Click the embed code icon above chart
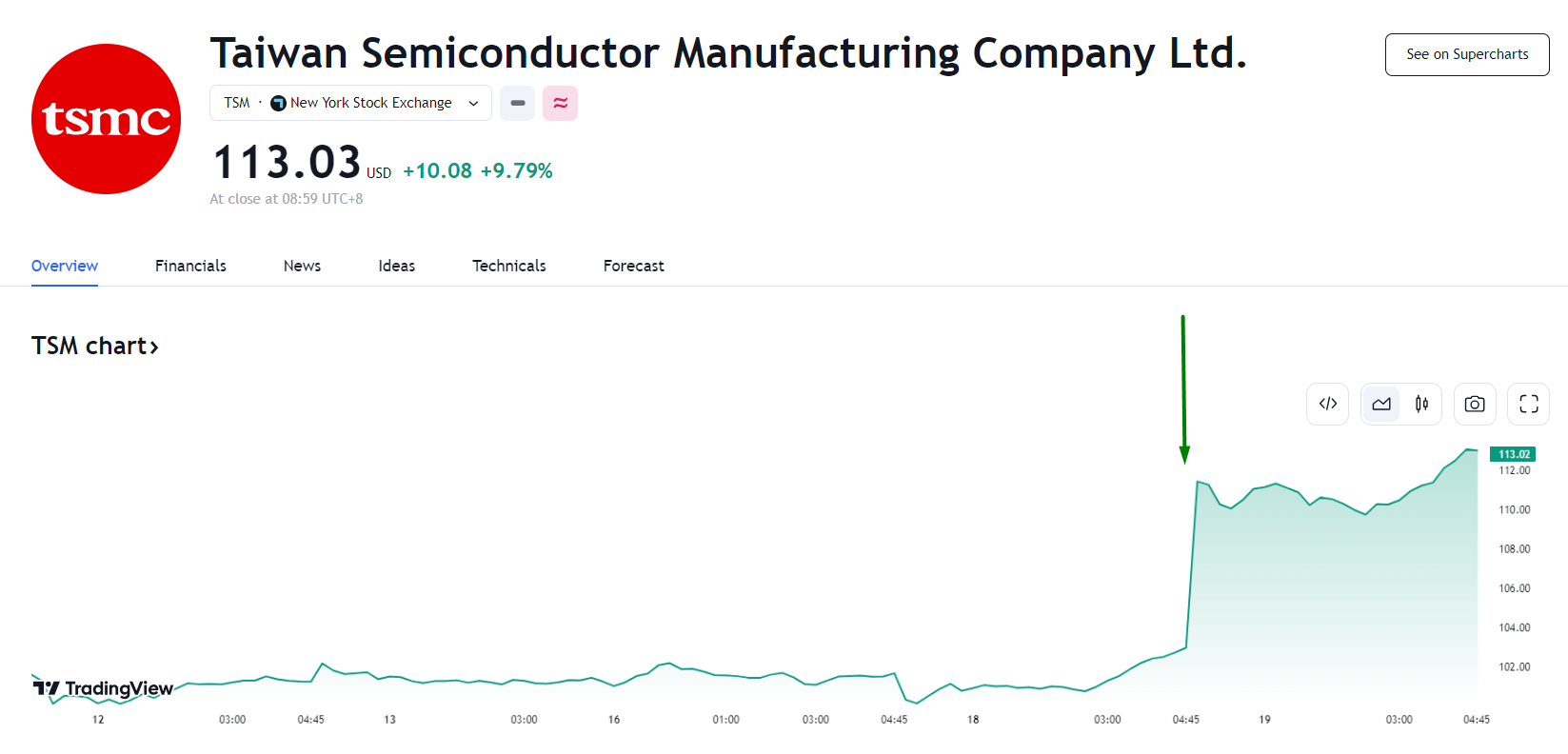Image resolution: width=1568 pixels, height=754 pixels. pos(1327,404)
